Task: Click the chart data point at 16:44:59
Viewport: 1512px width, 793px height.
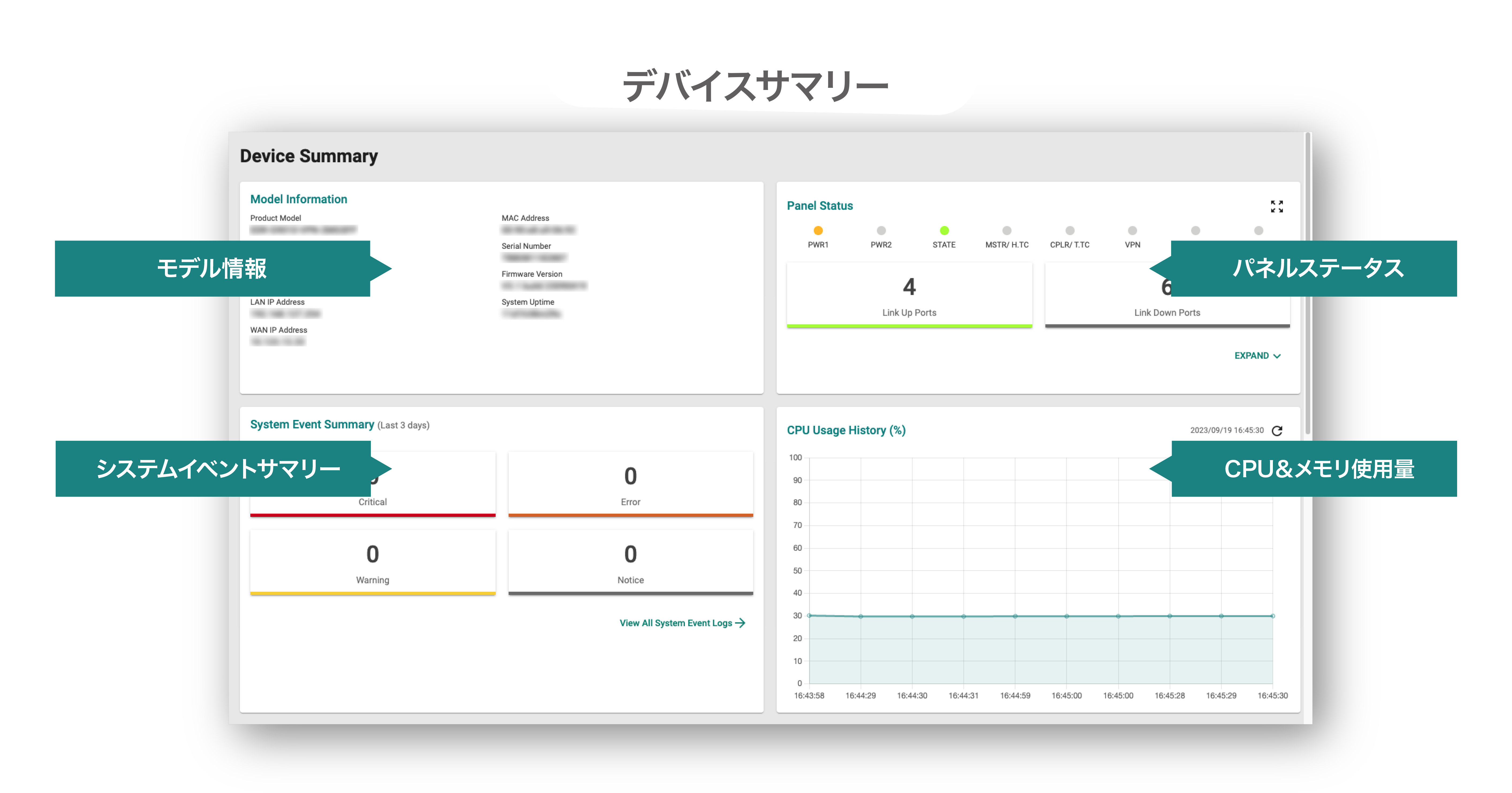Action: pos(1015,616)
